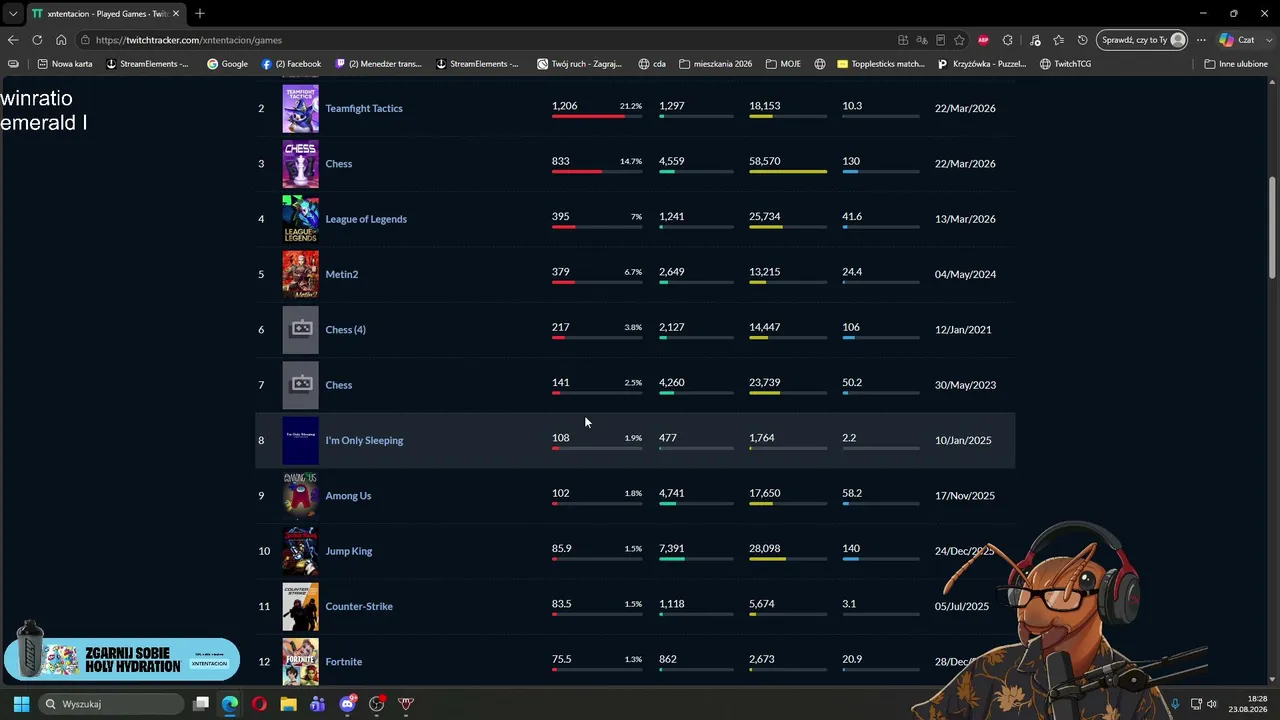Click the Counter-Strike cover thumbnail
Screen dimensions: 1280x720
click(300, 606)
